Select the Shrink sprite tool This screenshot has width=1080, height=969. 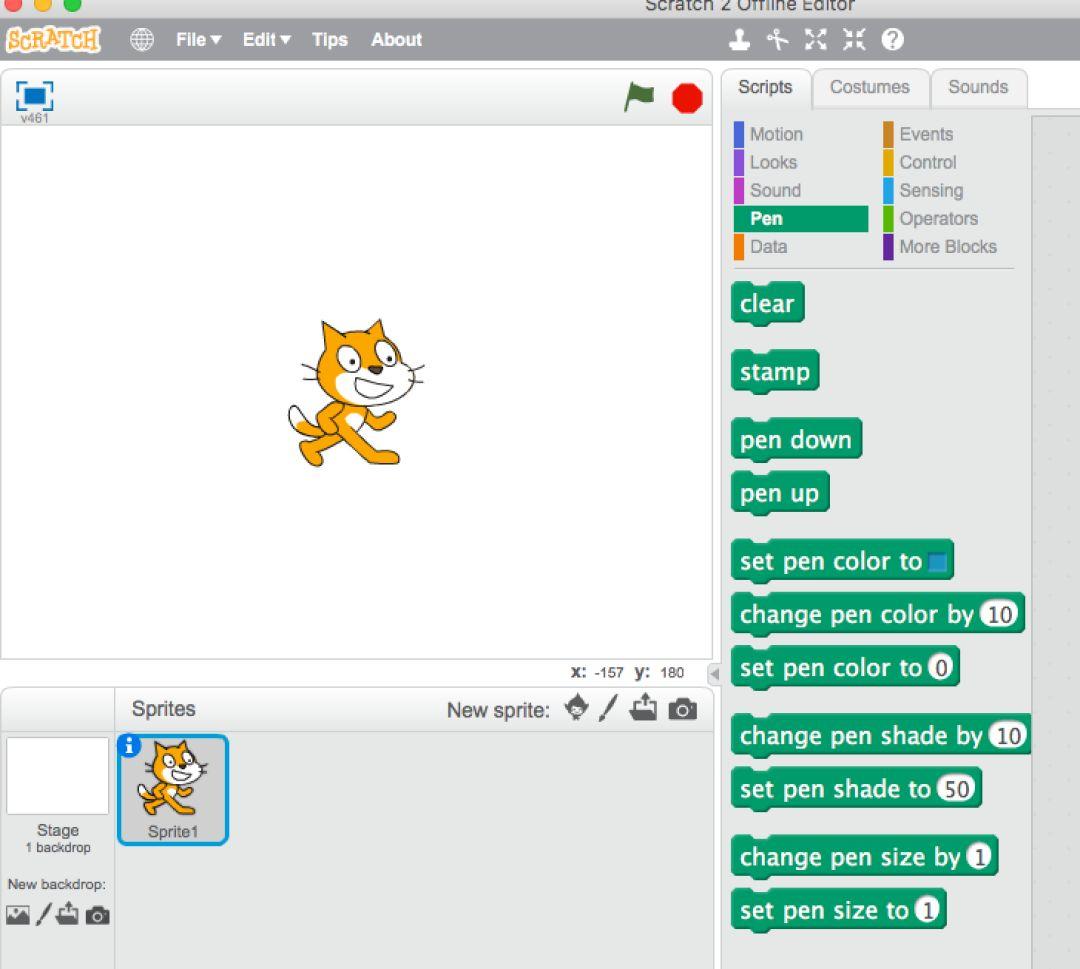click(854, 39)
